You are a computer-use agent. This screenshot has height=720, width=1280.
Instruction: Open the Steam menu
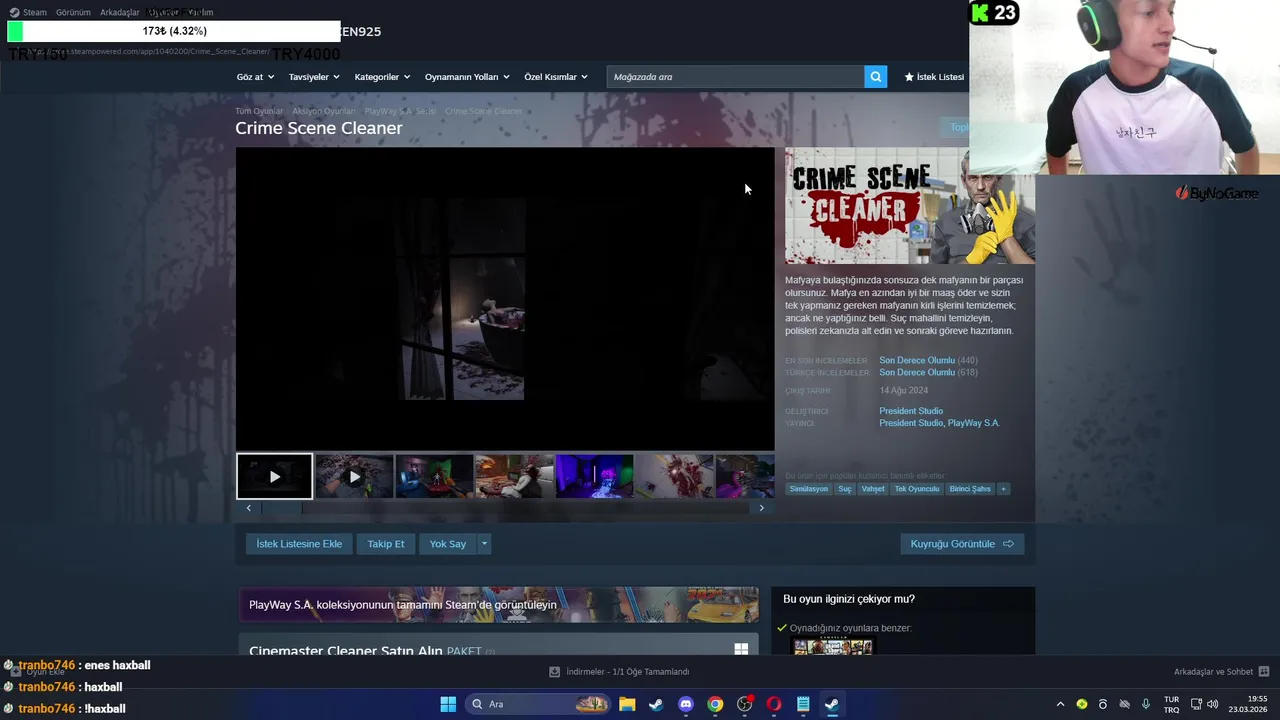[x=28, y=12]
